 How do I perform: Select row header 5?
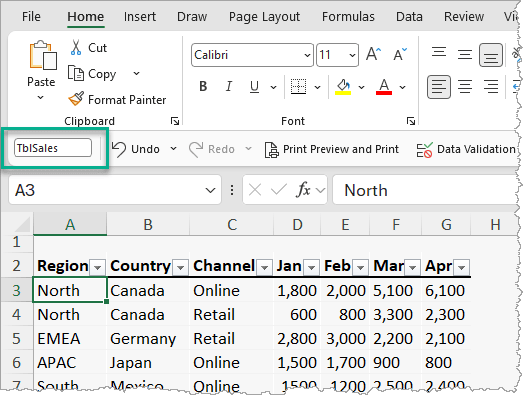[16, 338]
